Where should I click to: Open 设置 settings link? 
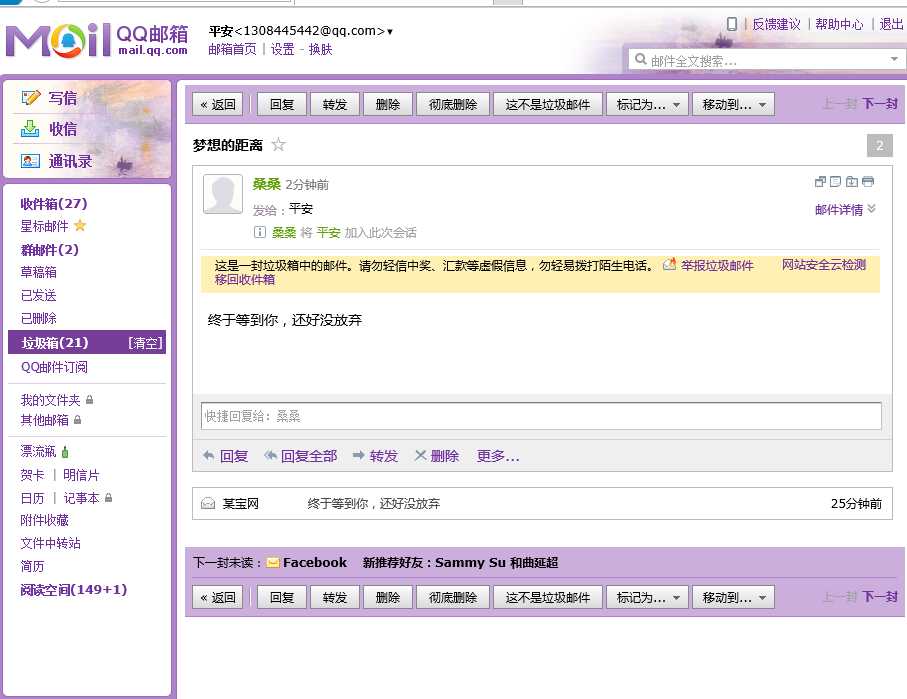point(283,49)
